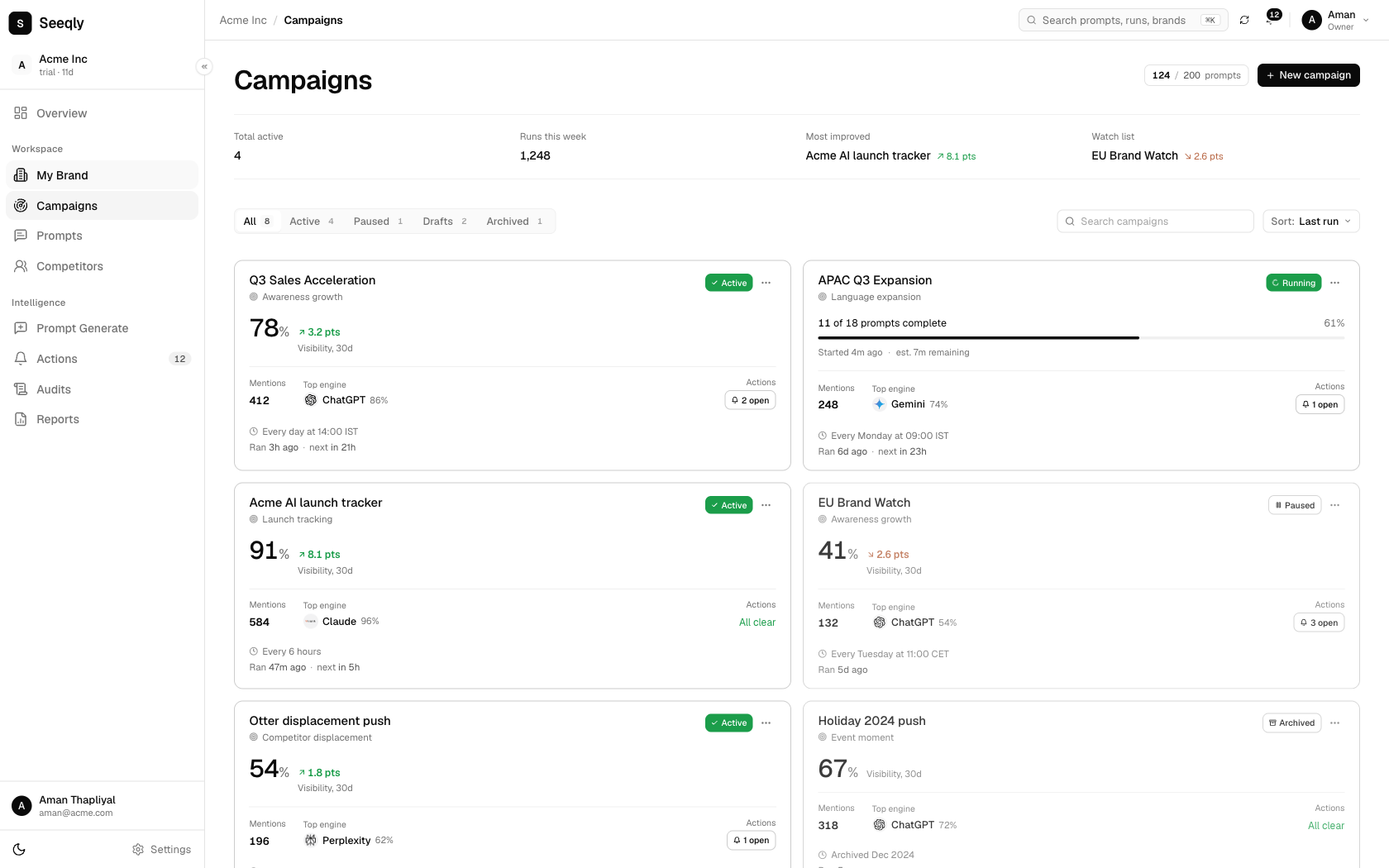This screenshot has height=868, width=1389.
Task: Click the Gemini icon on APAC Q3 Expansion
Action: pyautogui.click(x=879, y=404)
